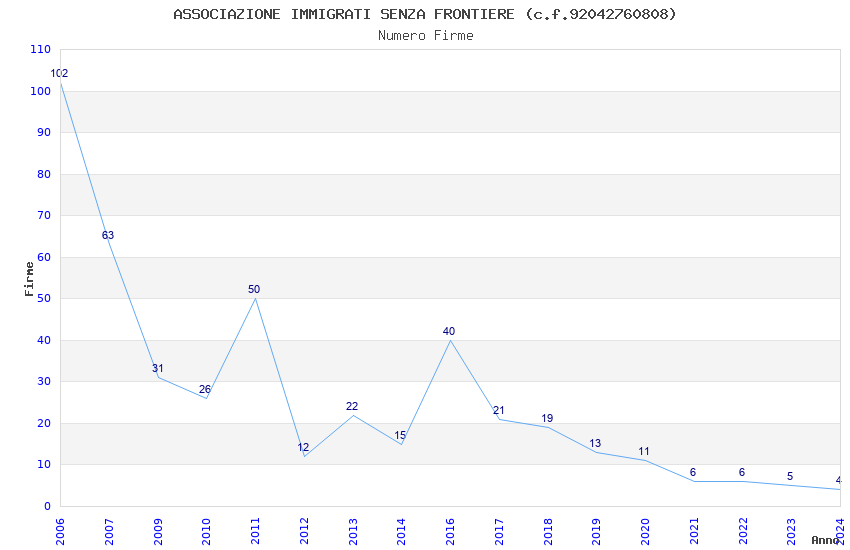Click the 13 data label for 2019
The width and height of the screenshot is (850, 550).
pyautogui.click(x=595, y=443)
